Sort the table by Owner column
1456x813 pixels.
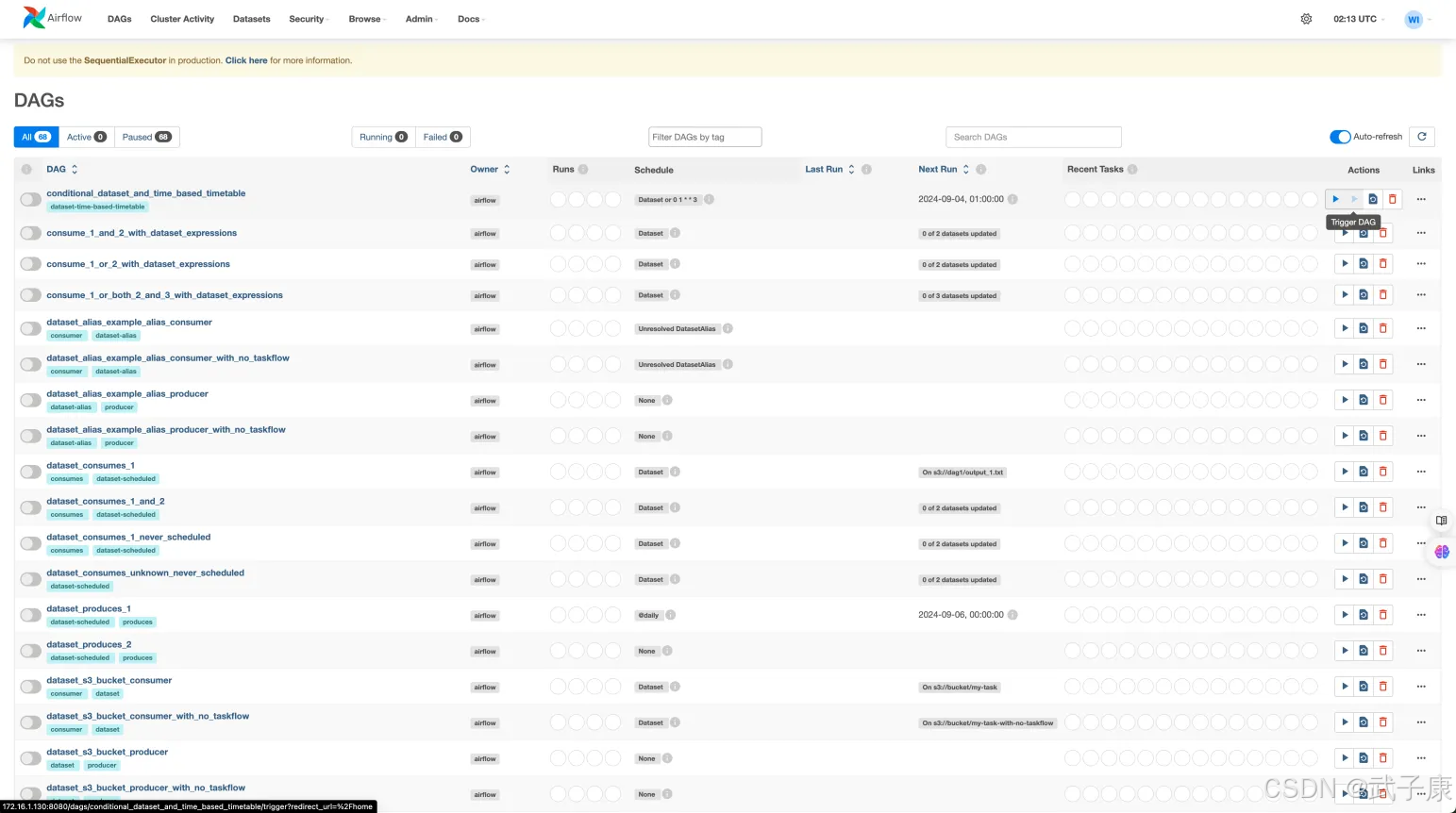point(490,170)
